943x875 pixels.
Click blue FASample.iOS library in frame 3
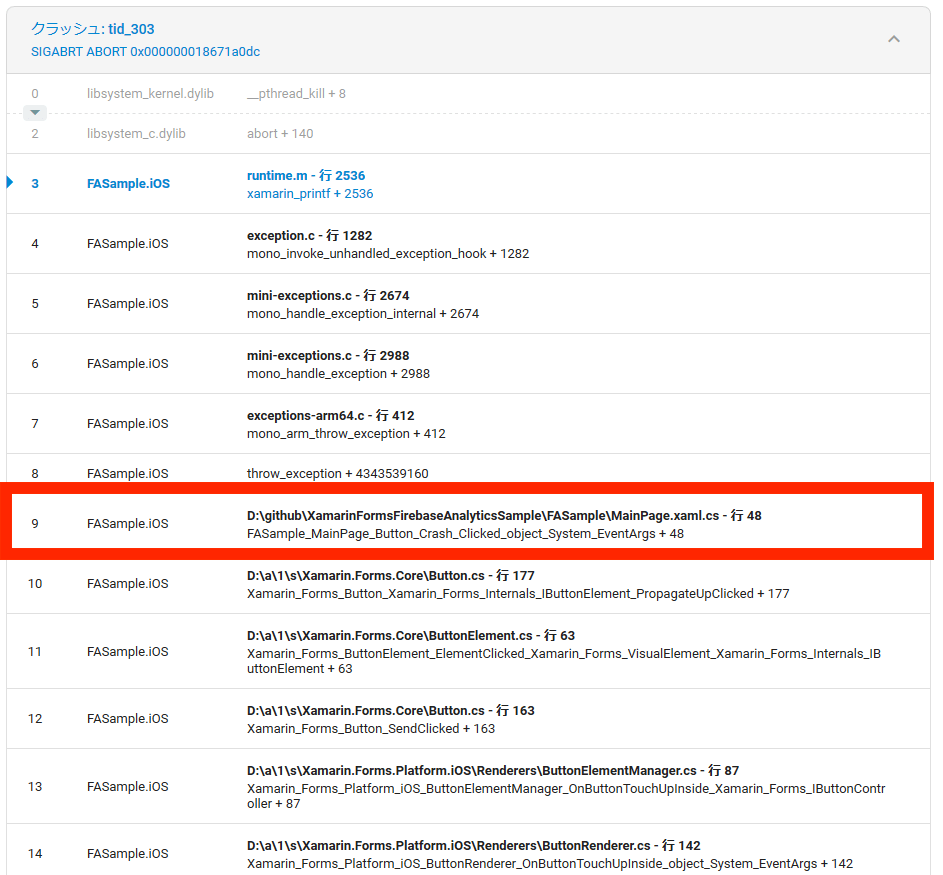(x=128, y=184)
